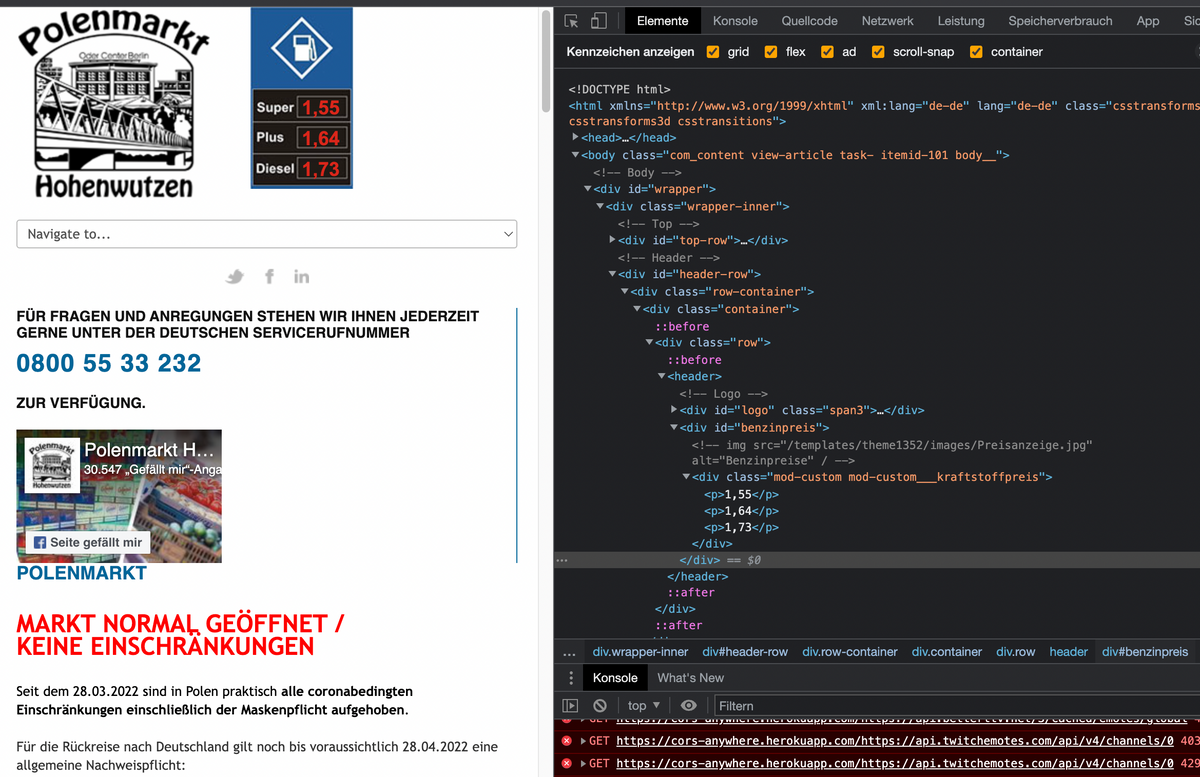
Task: Switch to the Elemente tab
Action: [662, 21]
